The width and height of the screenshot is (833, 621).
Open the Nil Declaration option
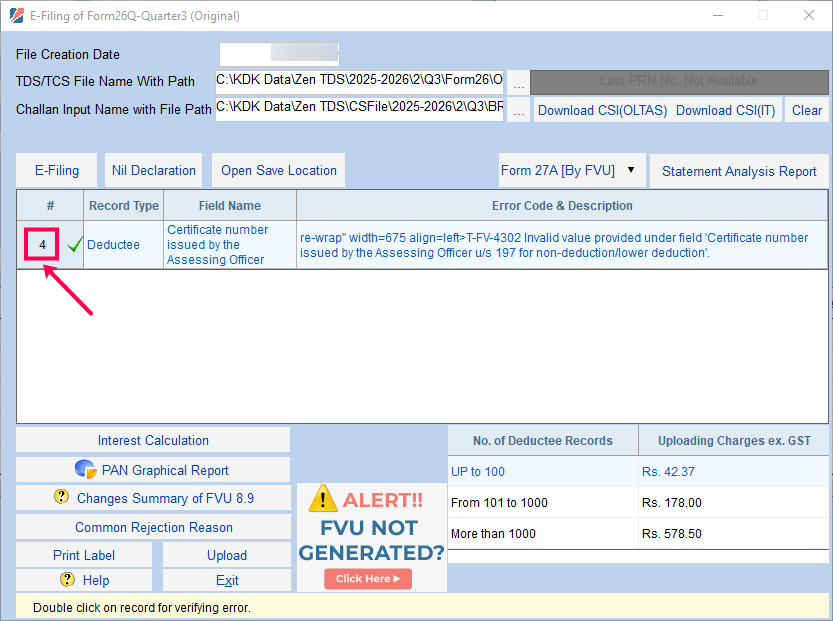154,171
